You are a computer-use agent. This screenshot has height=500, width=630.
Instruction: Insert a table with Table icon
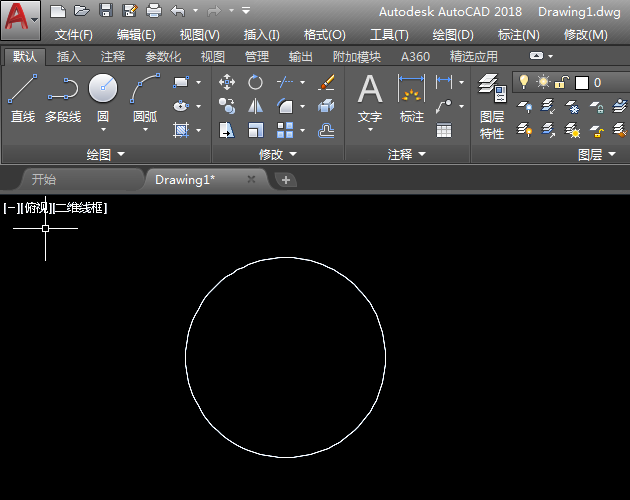tap(444, 130)
